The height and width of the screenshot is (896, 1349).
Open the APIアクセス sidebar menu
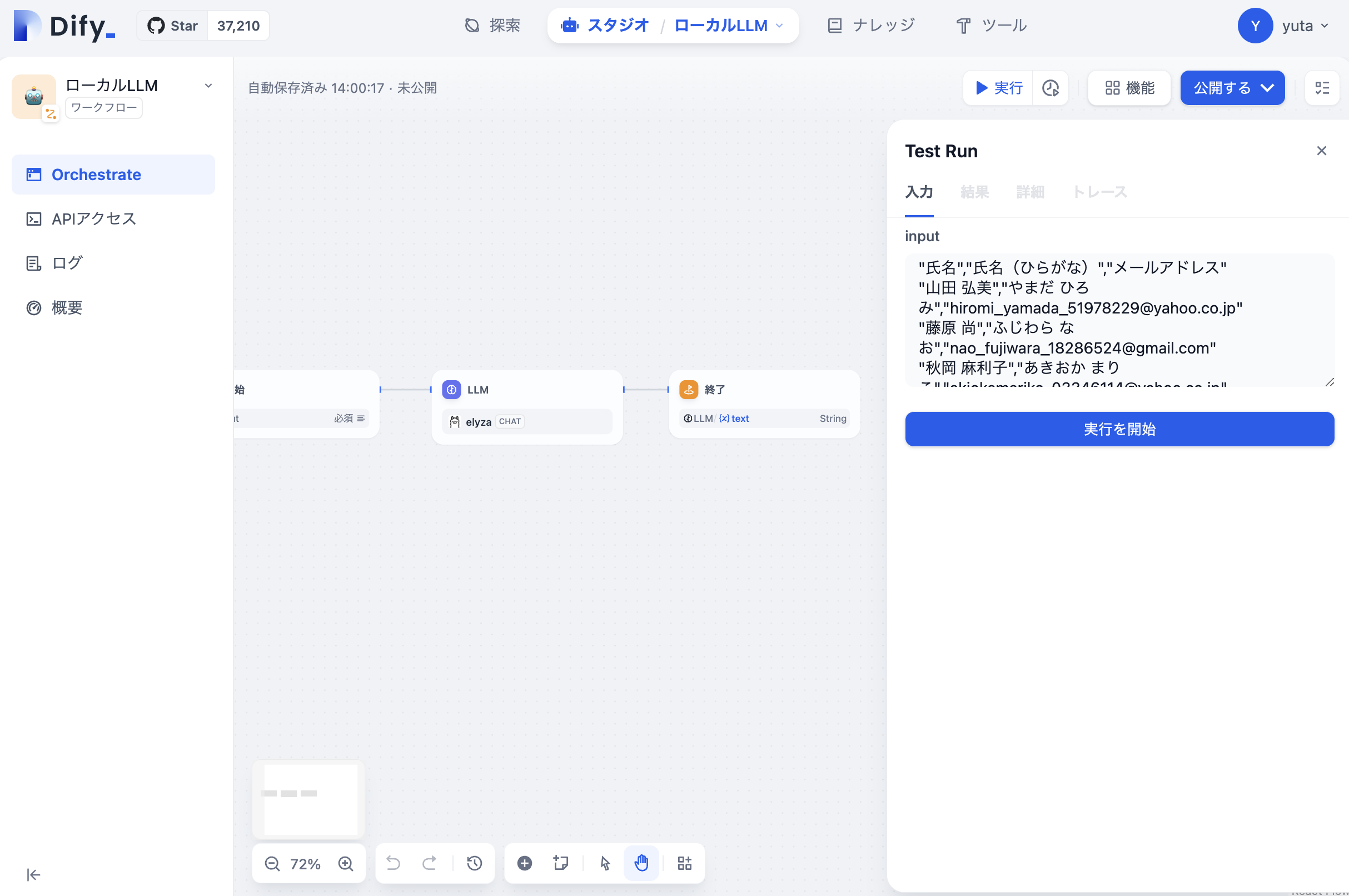click(x=94, y=219)
